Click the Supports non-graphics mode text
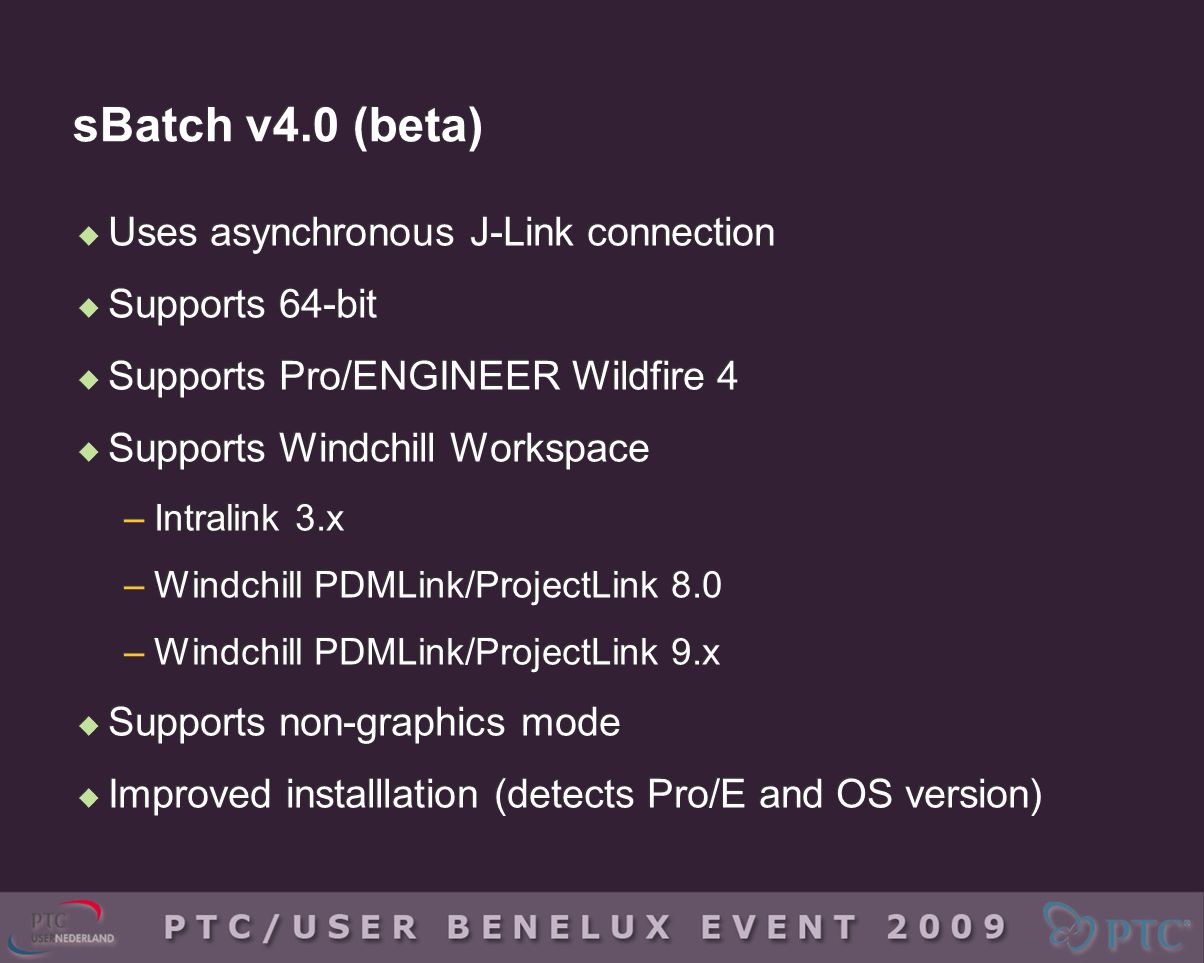1204x963 pixels. pyautogui.click(x=364, y=723)
